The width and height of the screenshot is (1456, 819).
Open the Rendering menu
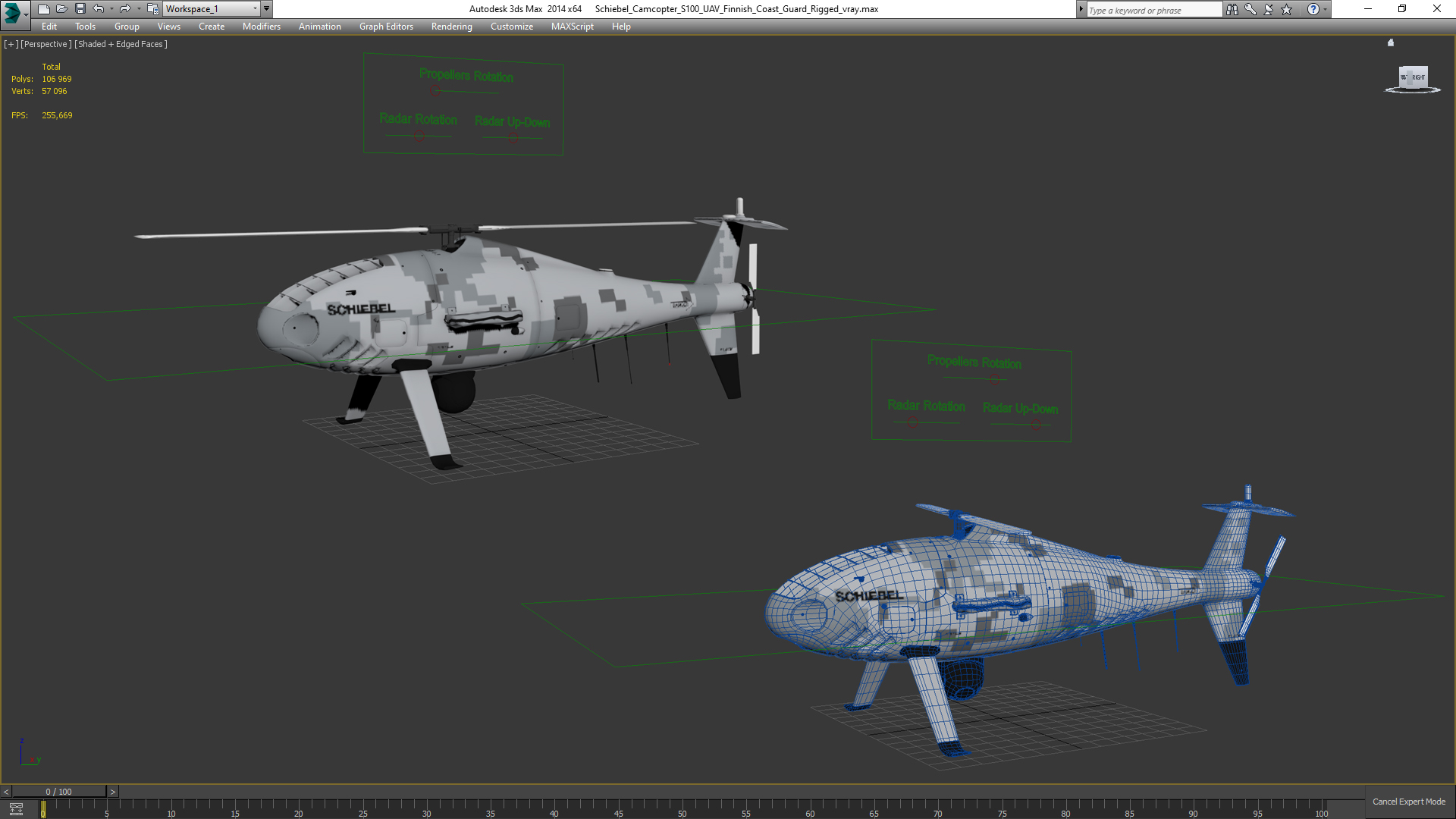tap(452, 27)
